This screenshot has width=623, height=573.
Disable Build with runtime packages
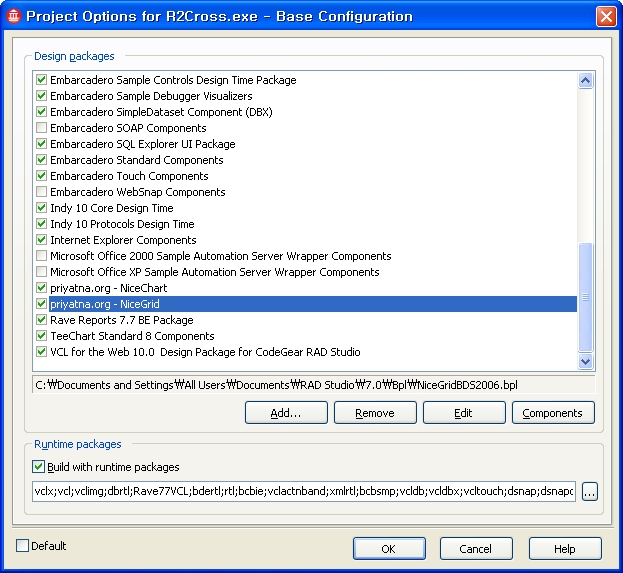(39, 467)
